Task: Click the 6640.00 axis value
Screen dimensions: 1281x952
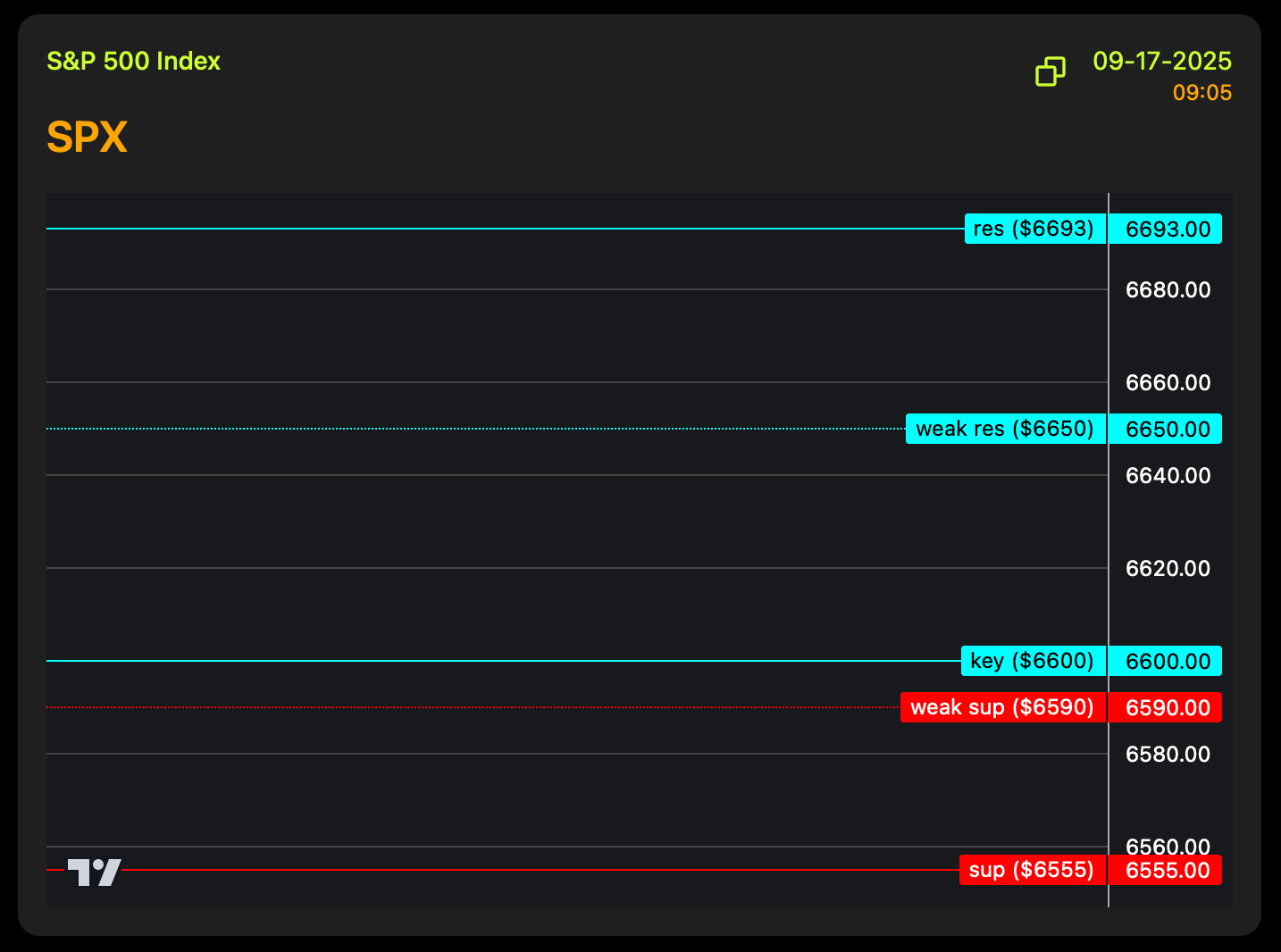Action: click(x=1168, y=475)
